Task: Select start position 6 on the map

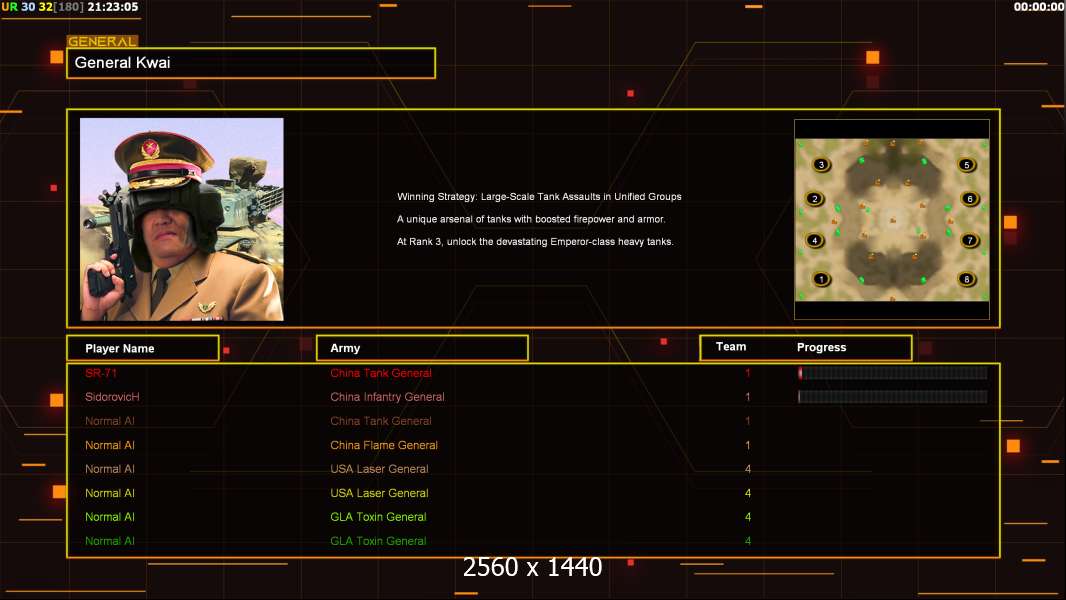Action: 969,199
